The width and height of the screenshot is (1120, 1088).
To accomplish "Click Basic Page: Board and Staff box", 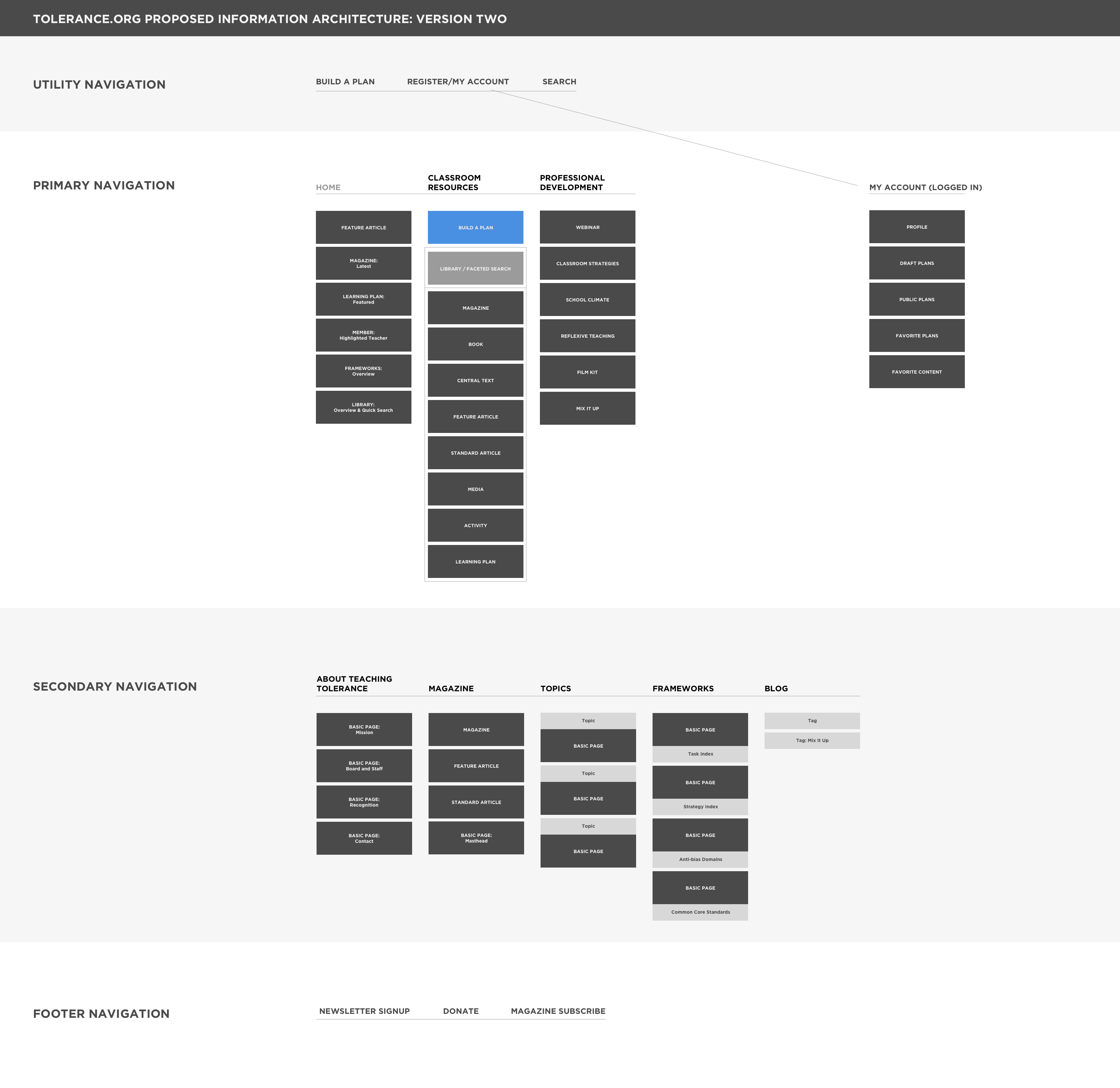I will (364, 766).
